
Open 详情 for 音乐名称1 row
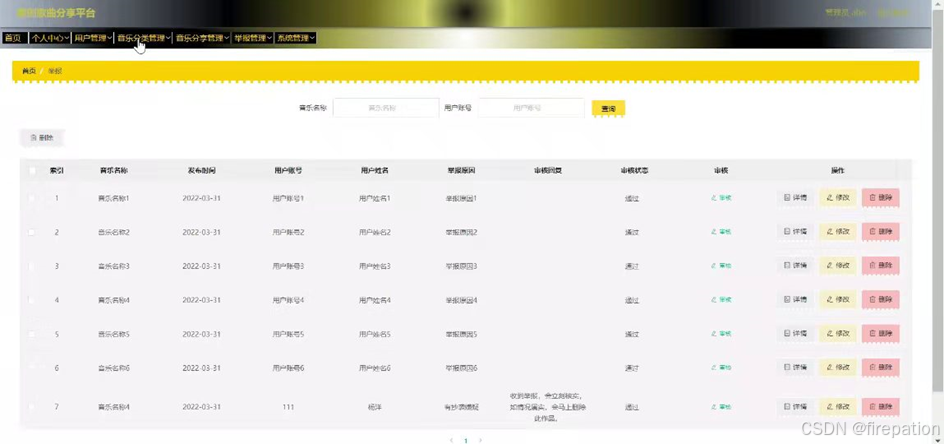(x=795, y=198)
